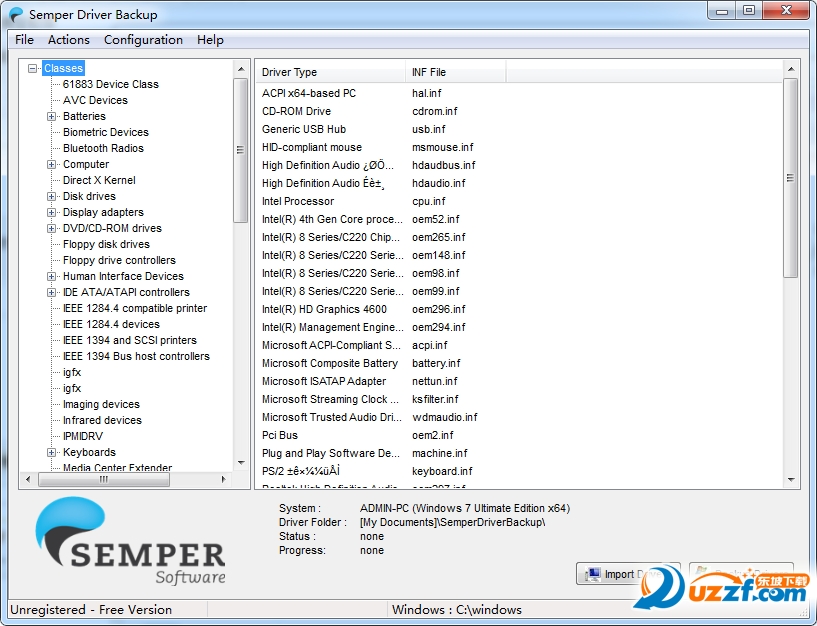817x626 pixels.
Task: Click the keyboard.inf cell
Action: tap(442, 471)
